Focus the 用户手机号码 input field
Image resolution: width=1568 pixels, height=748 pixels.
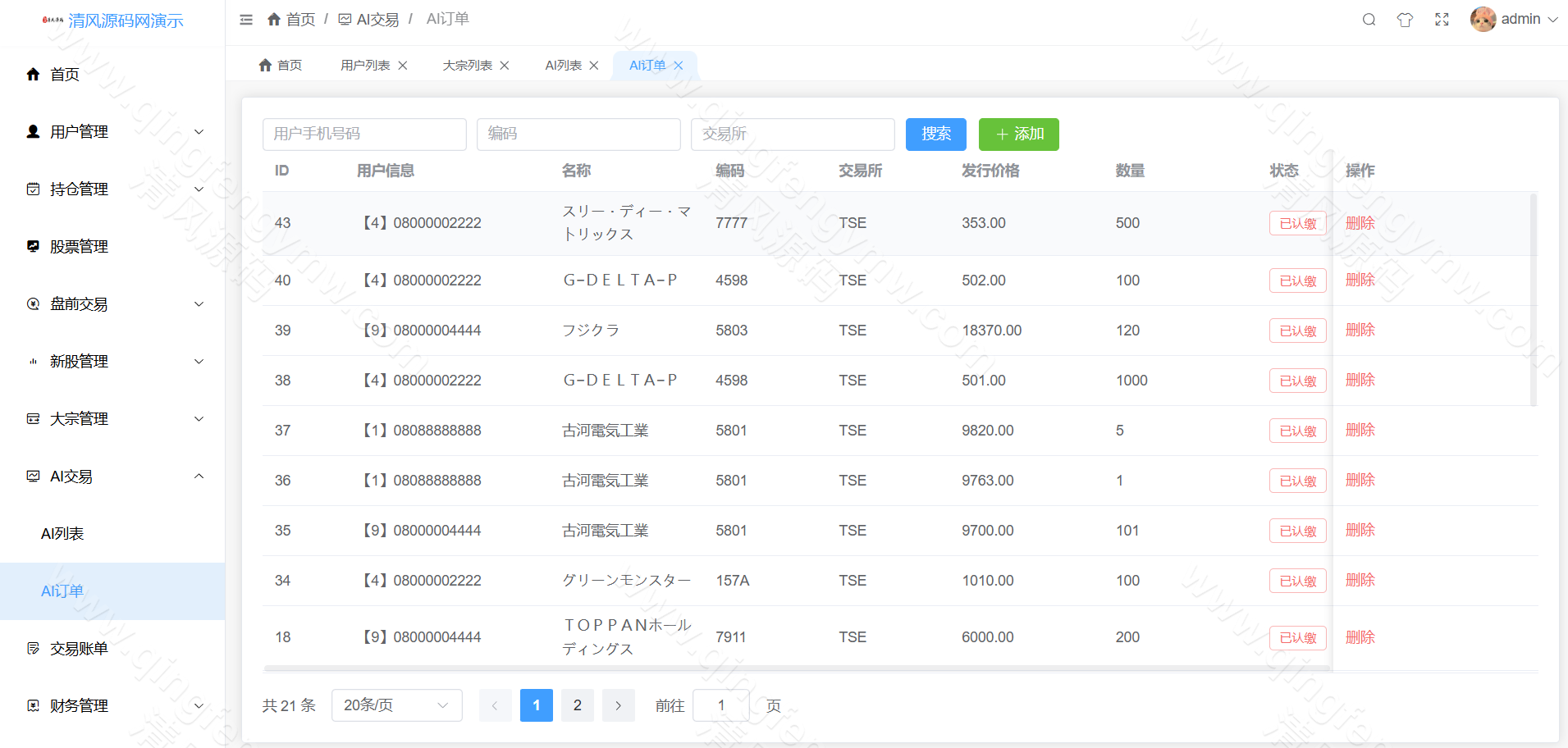click(x=364, y=135)
